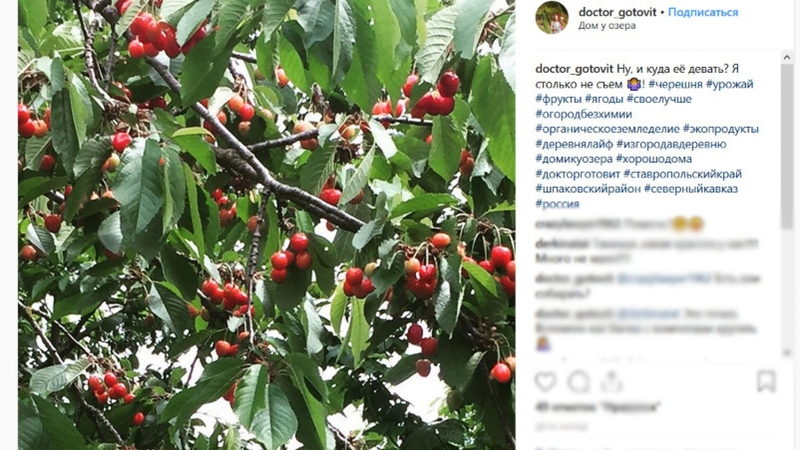Open hashtag #органическоеземледелие

[x=607, y=129]
